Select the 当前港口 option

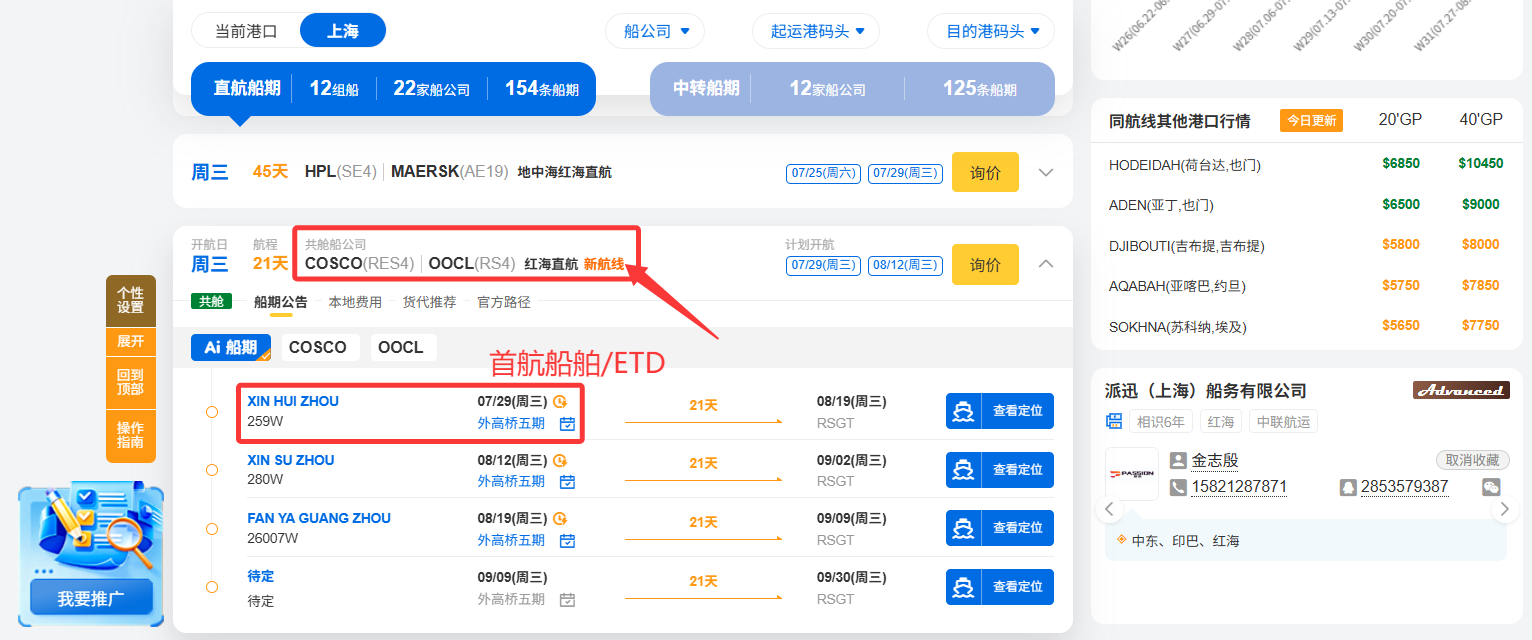pos(246,31)
